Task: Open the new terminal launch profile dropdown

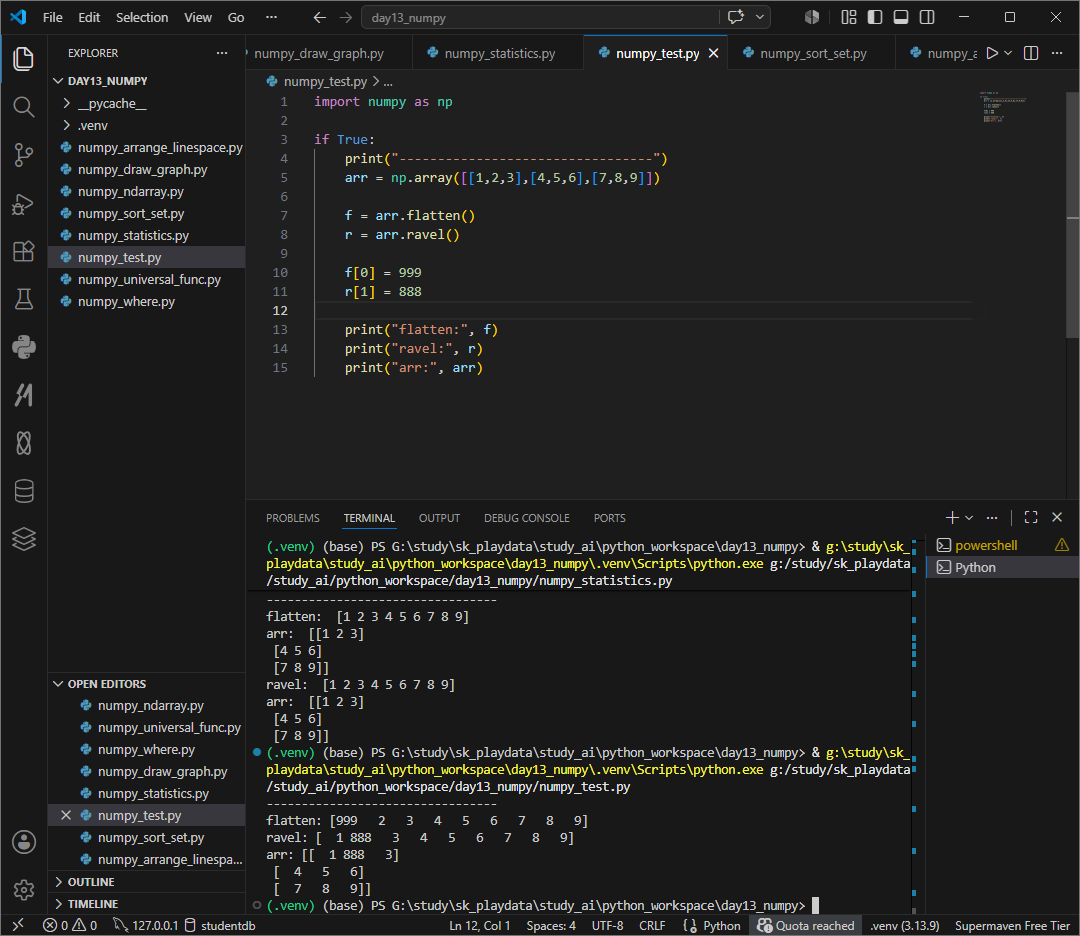Action: [969, 517]
